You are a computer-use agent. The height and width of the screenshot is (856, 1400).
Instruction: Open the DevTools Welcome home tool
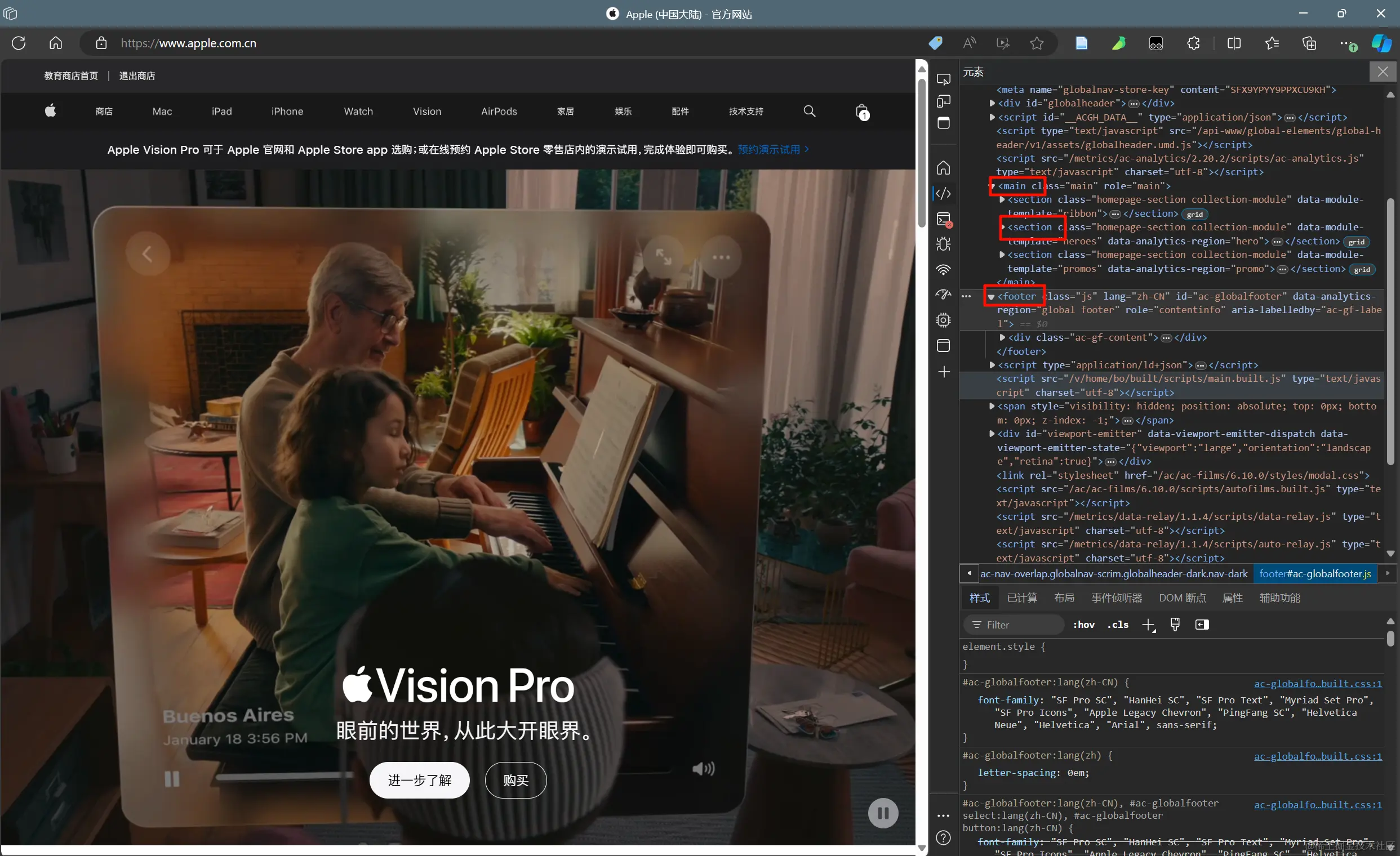pyautogui.click(x=944, y=168)
